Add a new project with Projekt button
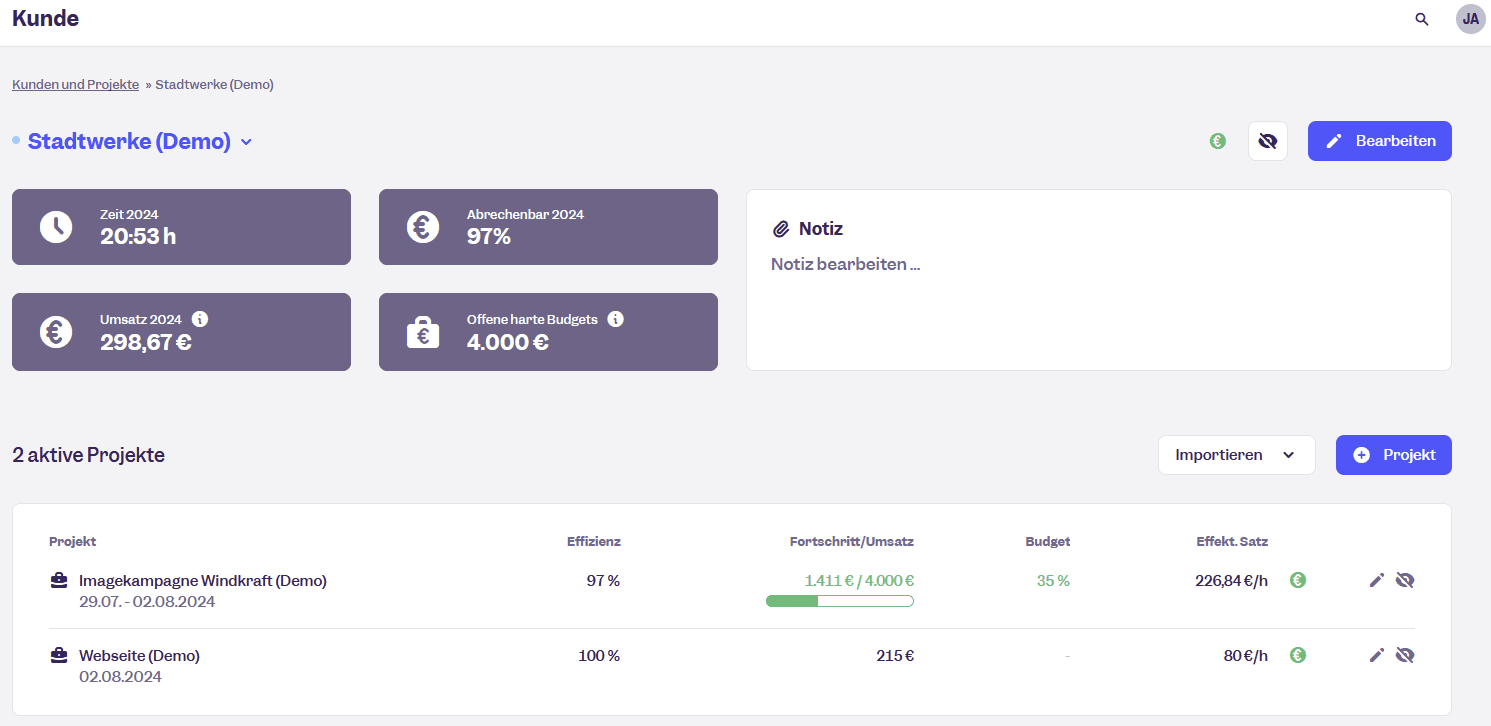The image size is (1491, 726). click(x=1393, y=455)
